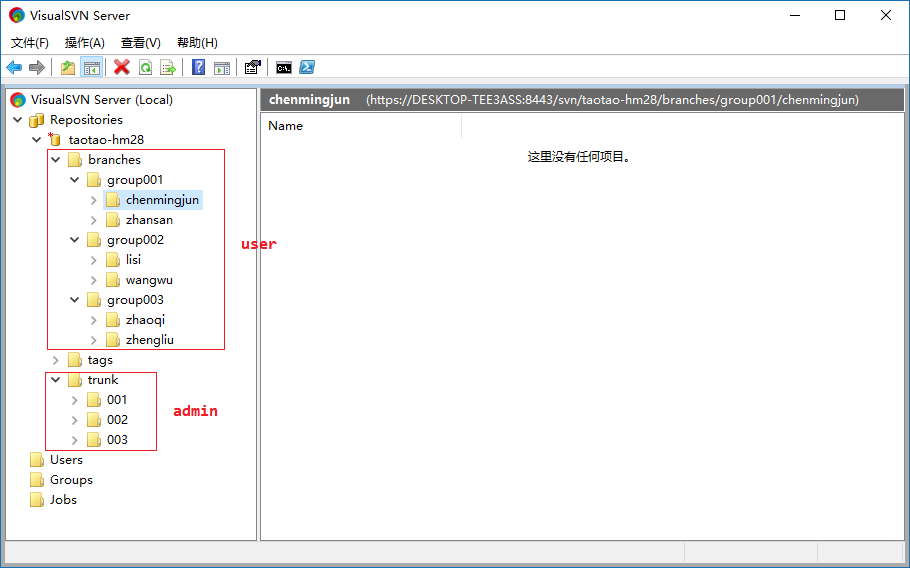Viewport: 910px width, 568px height.
Task: Collapse the Repositories node
Action: point(17,120)
